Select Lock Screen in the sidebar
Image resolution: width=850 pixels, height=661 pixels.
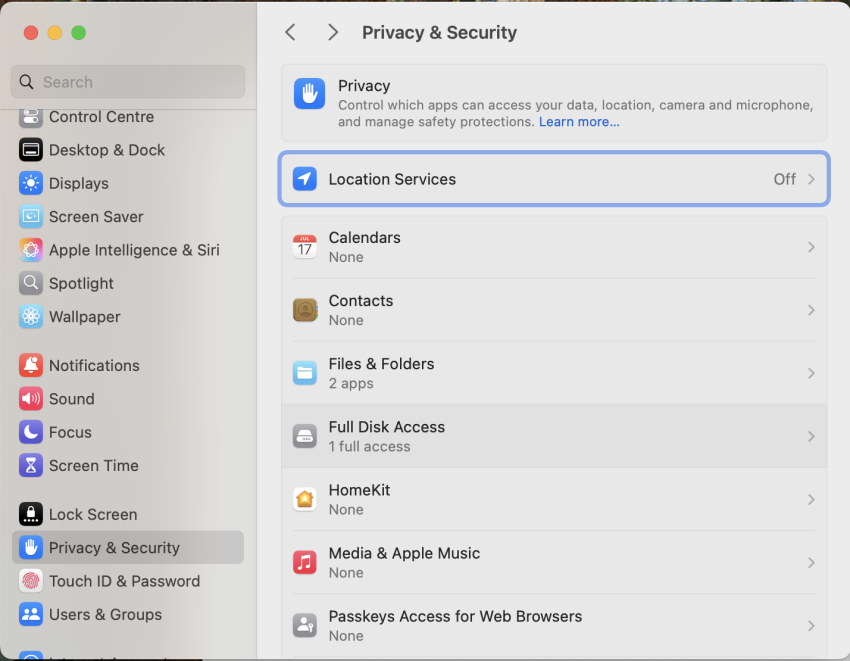[x=93, y=514]
